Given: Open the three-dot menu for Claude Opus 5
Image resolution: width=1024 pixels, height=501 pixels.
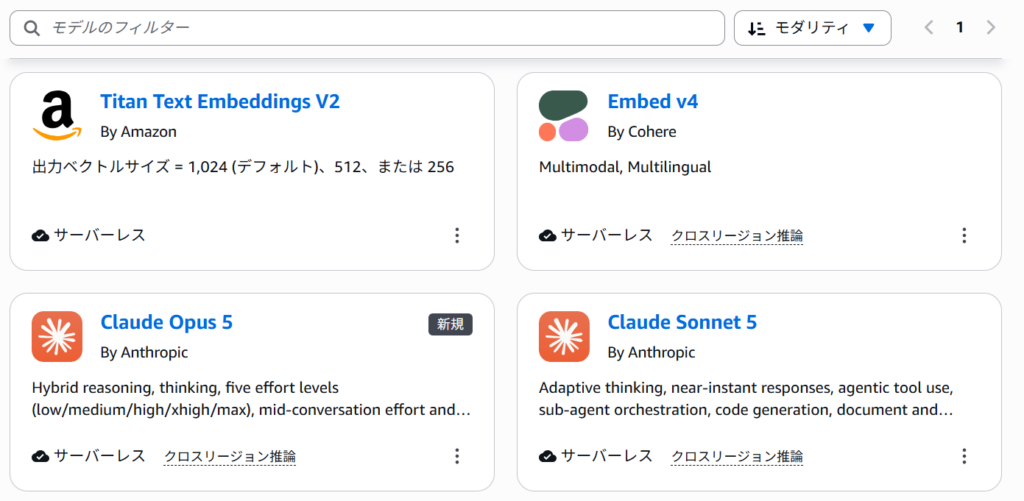Looking at the screenshot, I should click(457, 456).
